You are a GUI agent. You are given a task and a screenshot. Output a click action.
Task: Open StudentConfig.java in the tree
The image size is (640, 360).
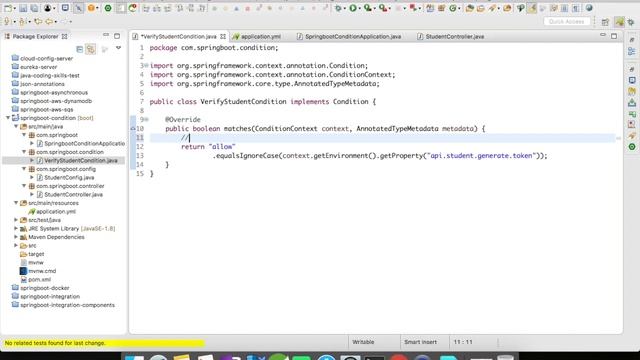69,178
